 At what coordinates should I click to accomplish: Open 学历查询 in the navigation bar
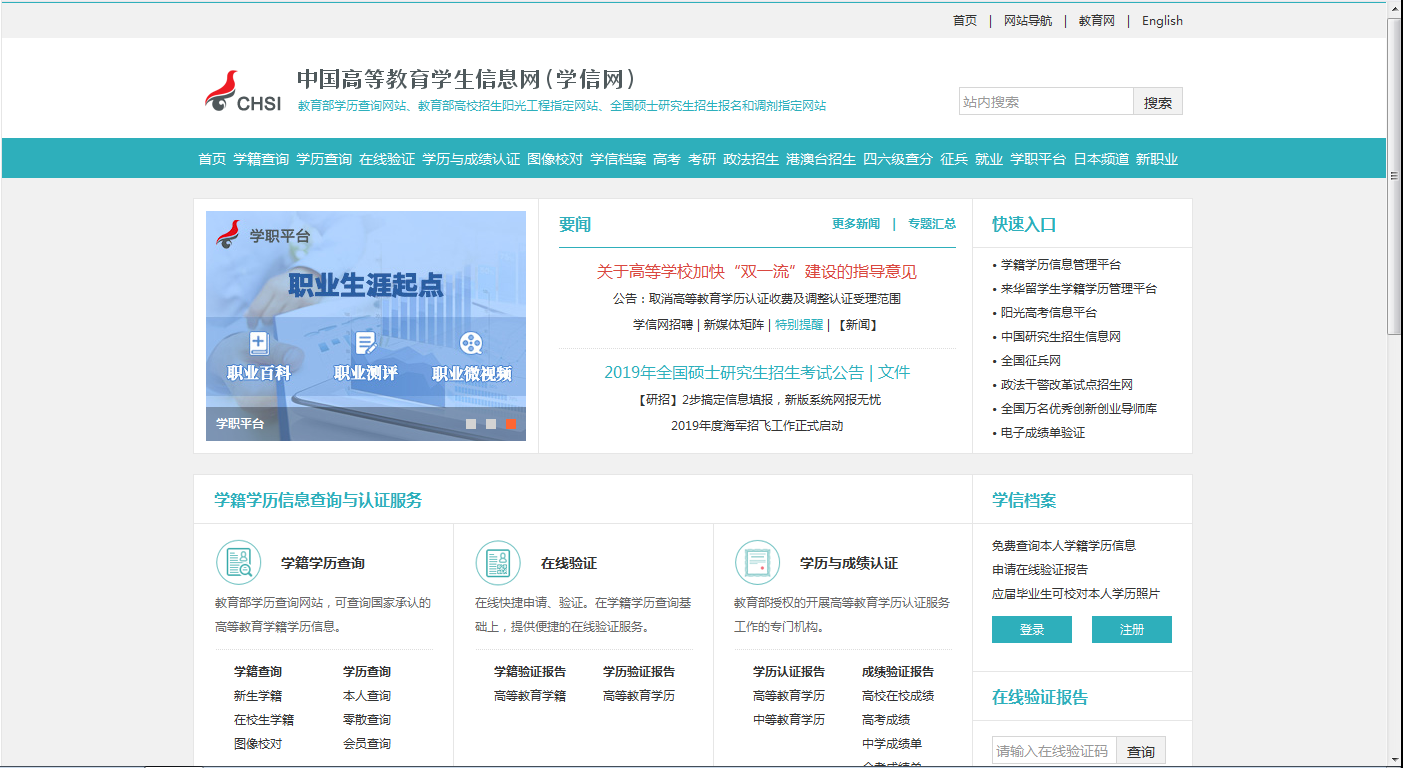click(x=324, y=159)
